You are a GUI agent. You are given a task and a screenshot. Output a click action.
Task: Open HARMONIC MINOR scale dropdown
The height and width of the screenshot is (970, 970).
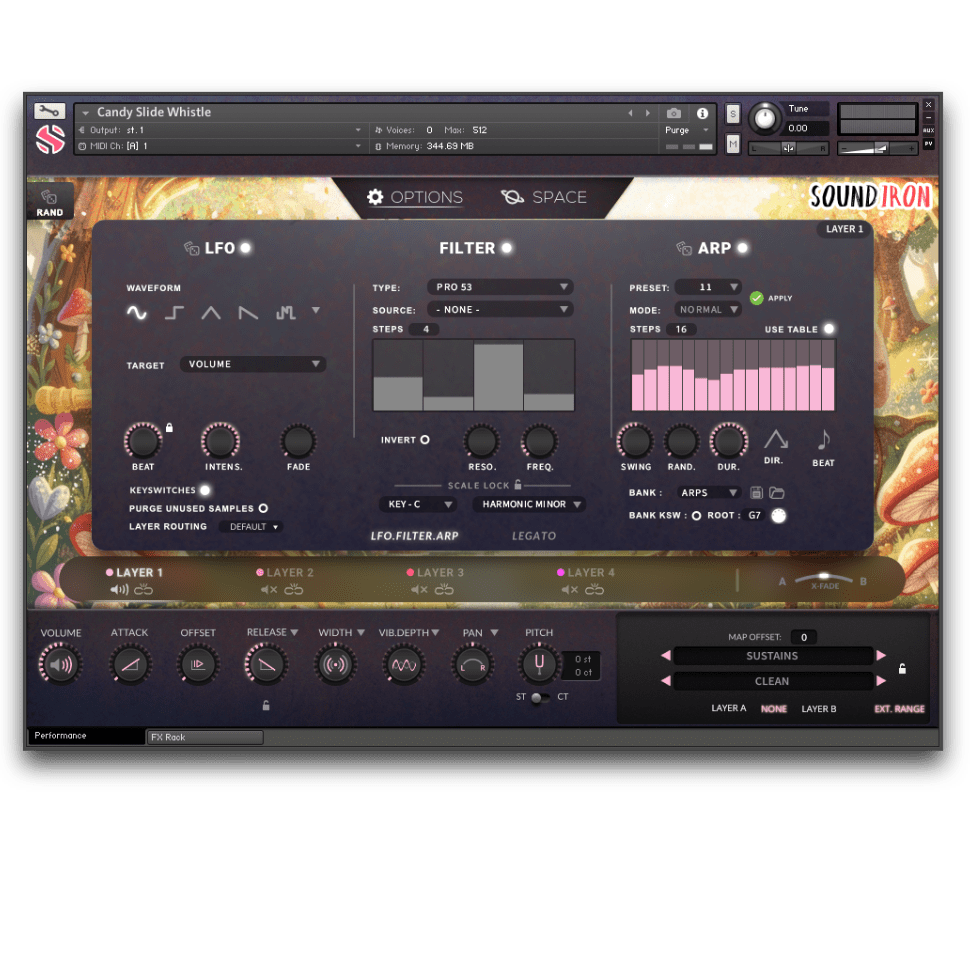point(530,505)
